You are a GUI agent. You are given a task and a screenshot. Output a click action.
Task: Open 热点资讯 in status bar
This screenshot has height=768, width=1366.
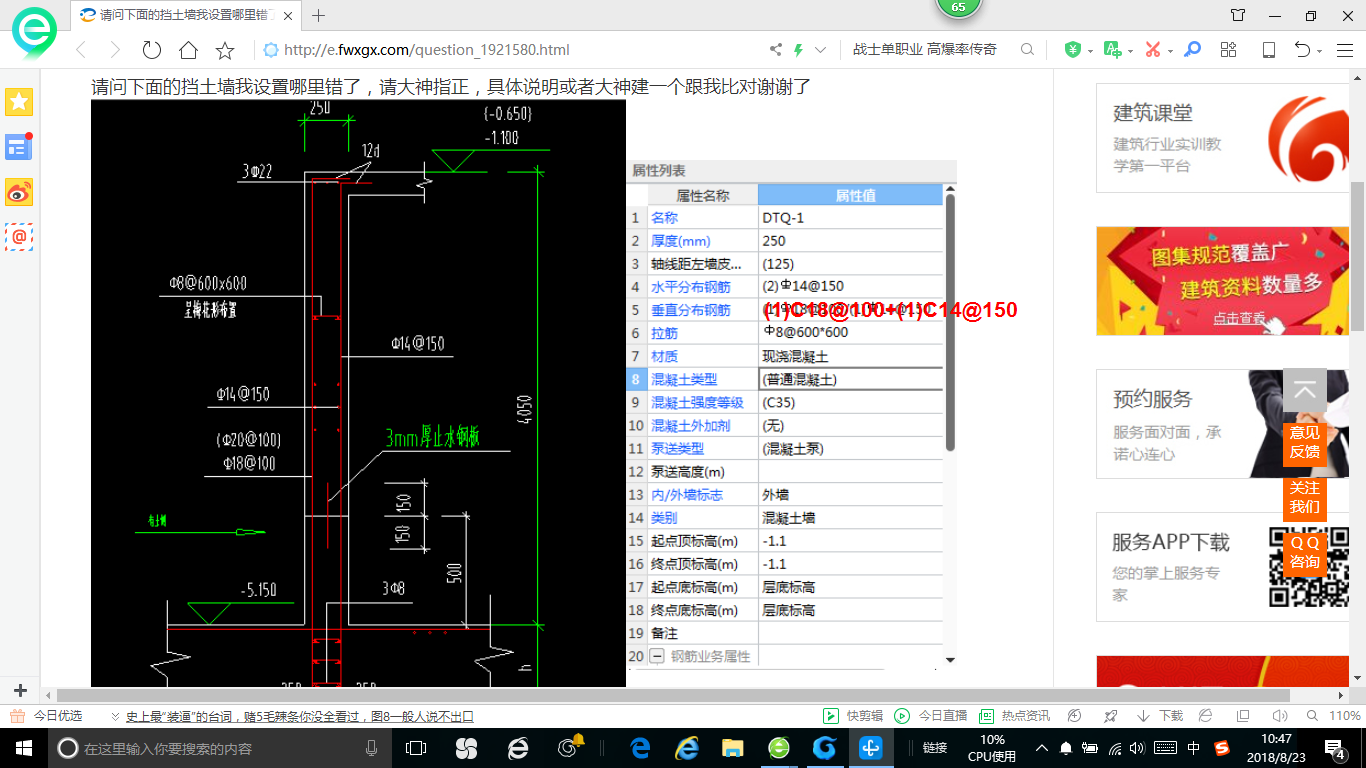[x=1014, y=716]
